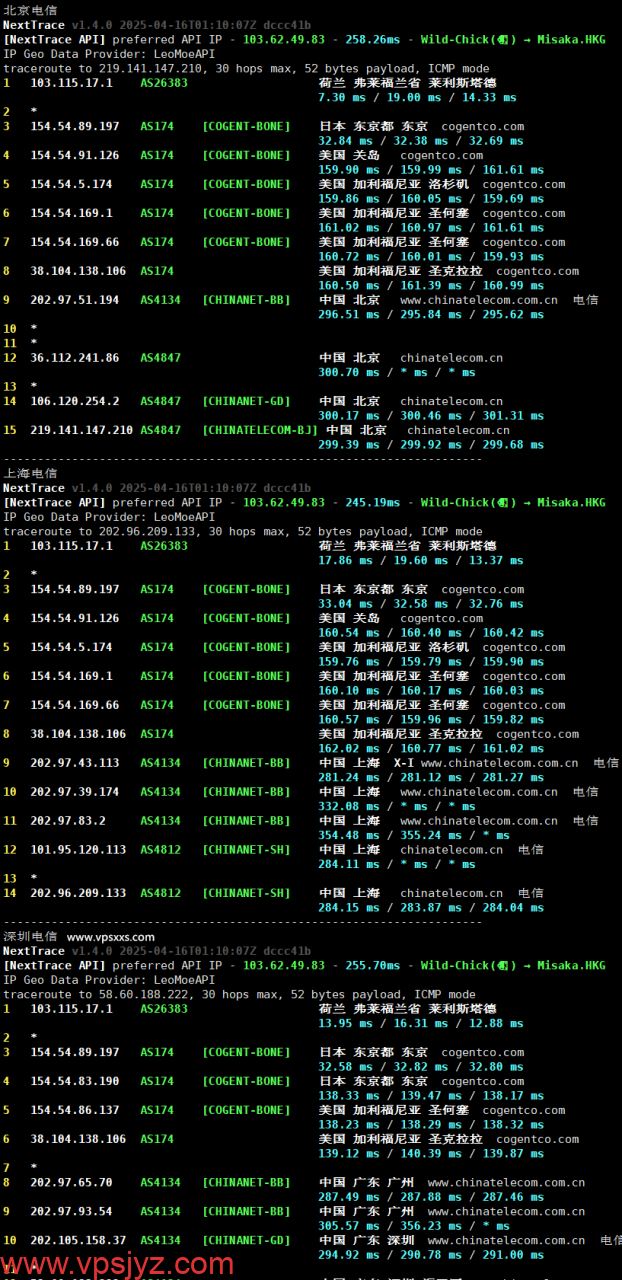
Task: Click API latency value 258.26ms
Action: tap(372, 39)
